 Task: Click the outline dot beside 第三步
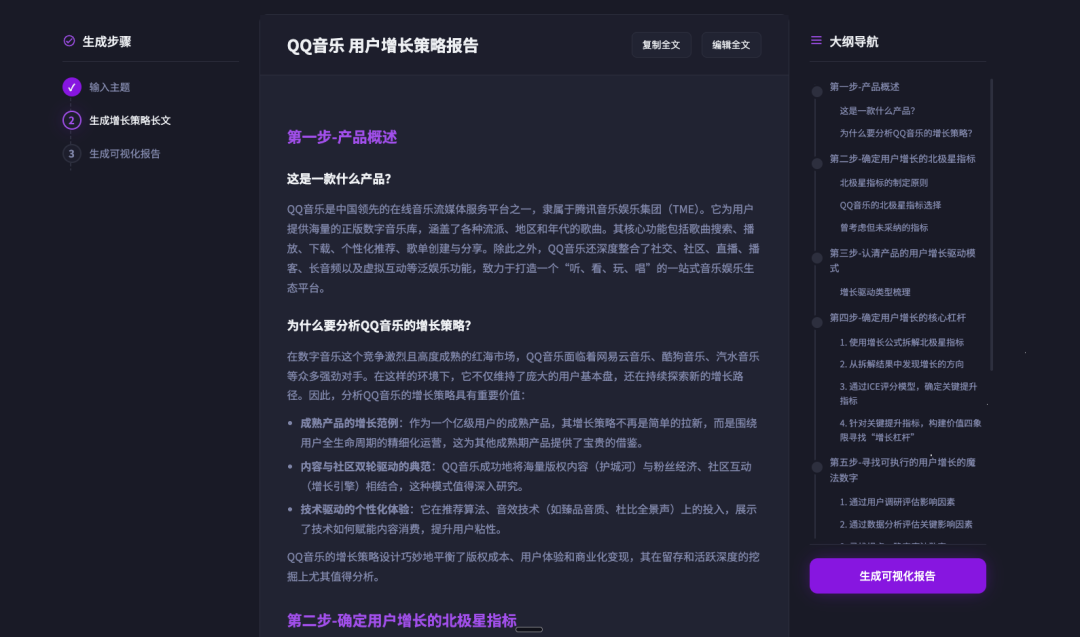point(817,258)
